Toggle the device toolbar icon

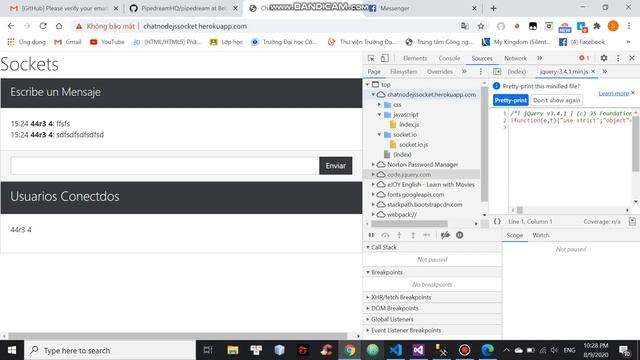(384, 58)
